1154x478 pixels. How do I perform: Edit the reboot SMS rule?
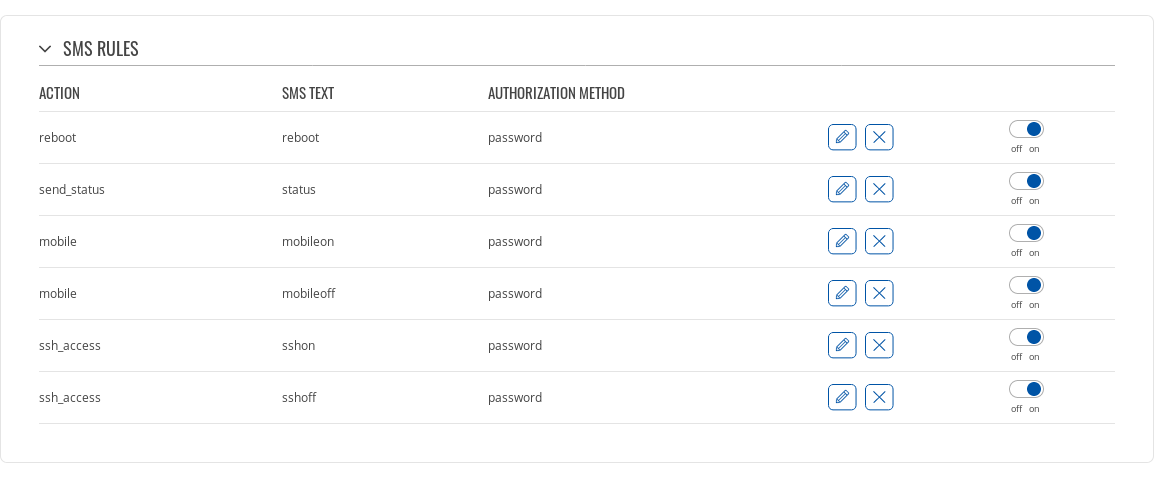coord(842,137)
